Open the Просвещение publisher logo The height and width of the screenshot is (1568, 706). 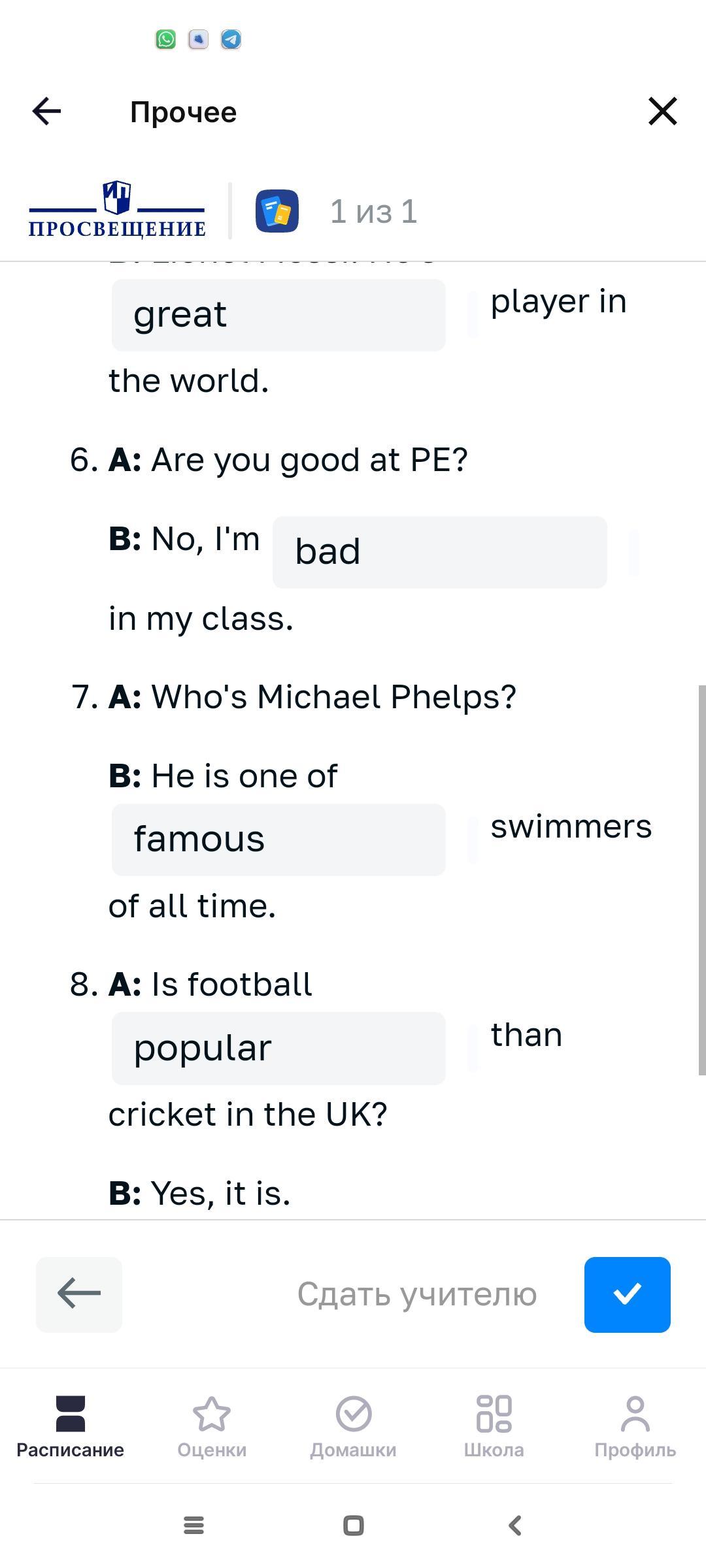[117, 210]
